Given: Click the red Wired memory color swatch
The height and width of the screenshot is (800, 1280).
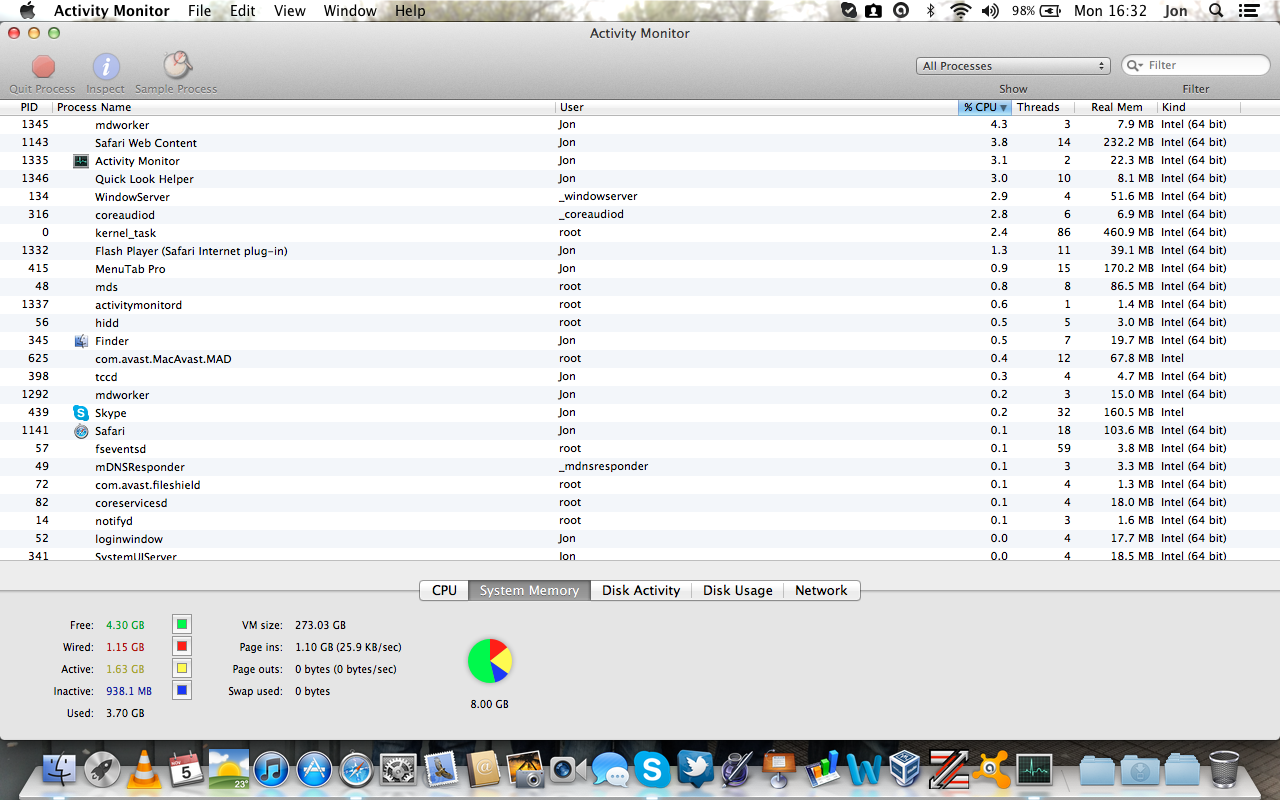Looking at the screenshot, I should coord(181,647).
